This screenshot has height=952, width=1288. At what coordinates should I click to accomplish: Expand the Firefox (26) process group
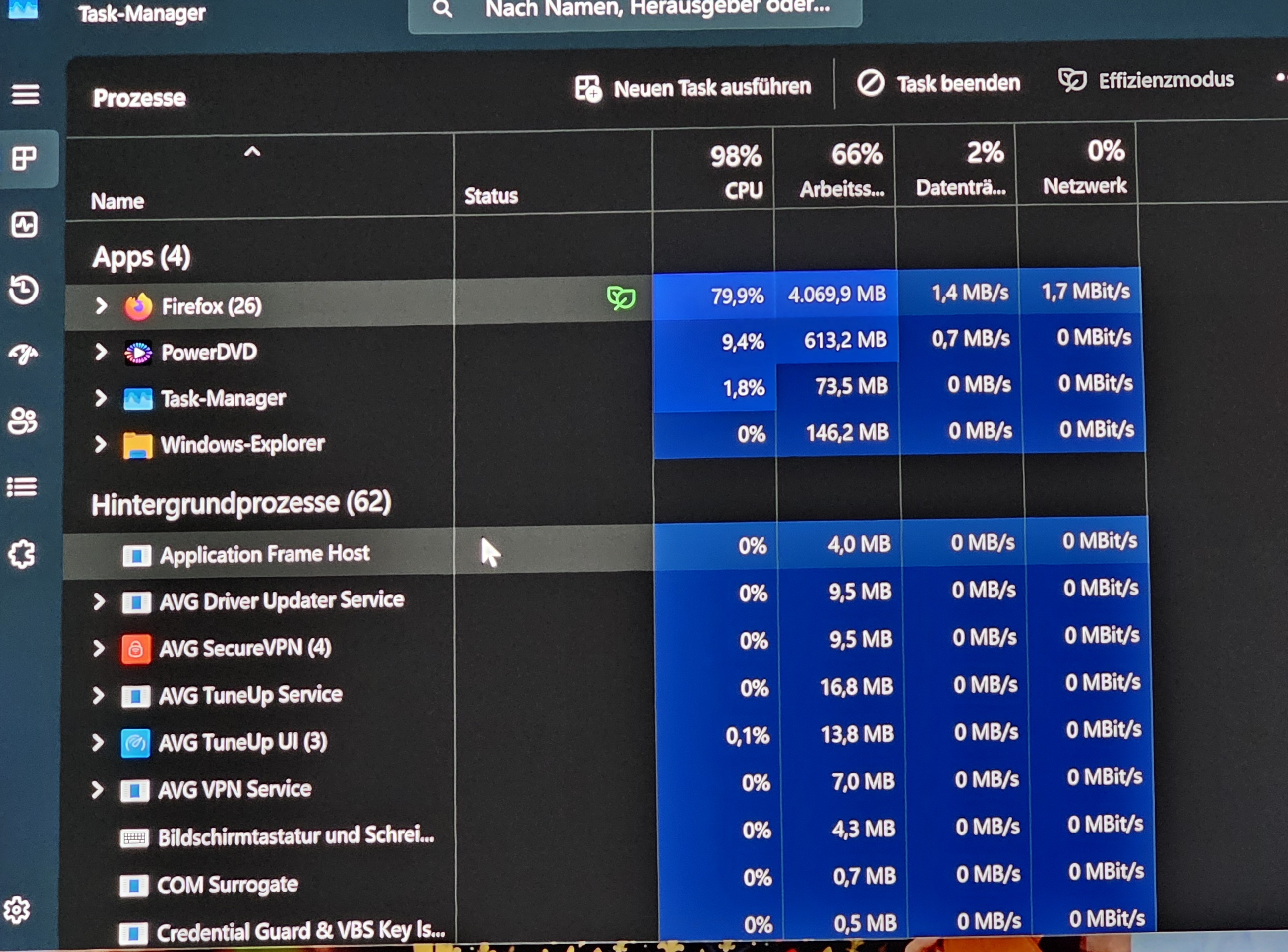101,306
